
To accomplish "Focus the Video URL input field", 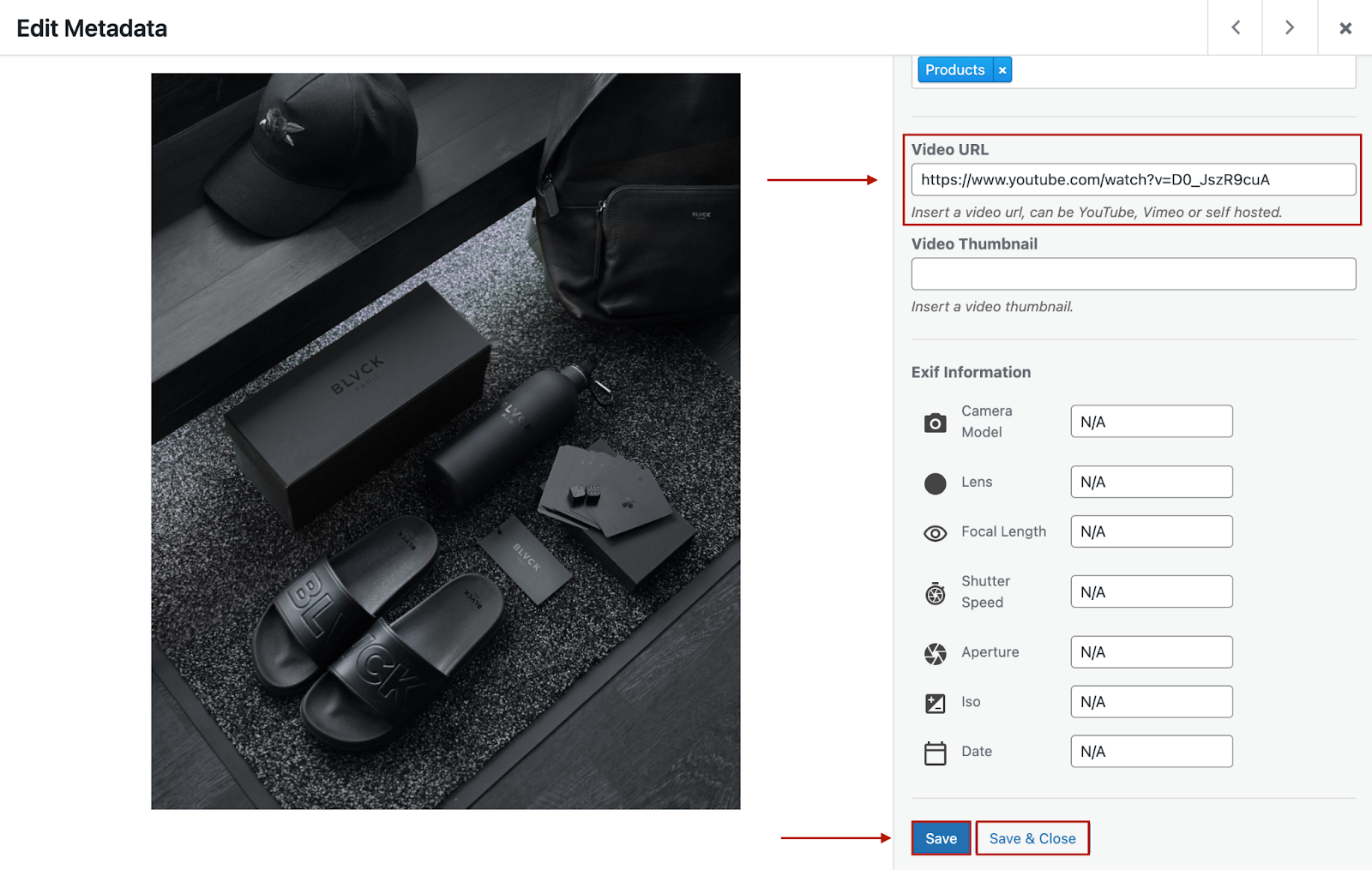I will pos(1134,180).
